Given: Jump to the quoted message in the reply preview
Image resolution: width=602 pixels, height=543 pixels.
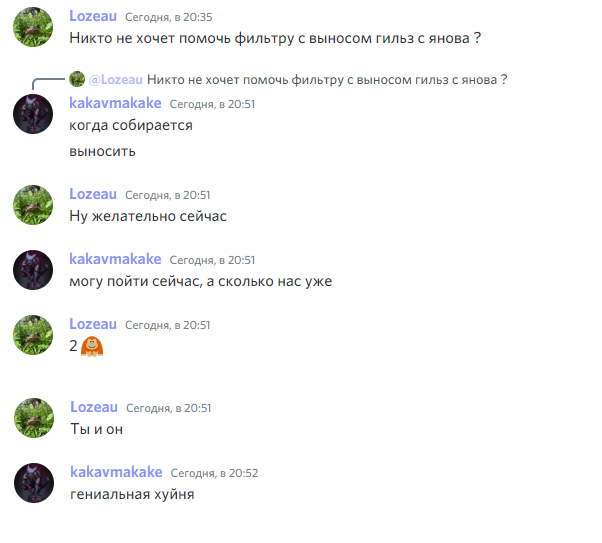Looking at the screenshot, I should click(x=327, y=79).
